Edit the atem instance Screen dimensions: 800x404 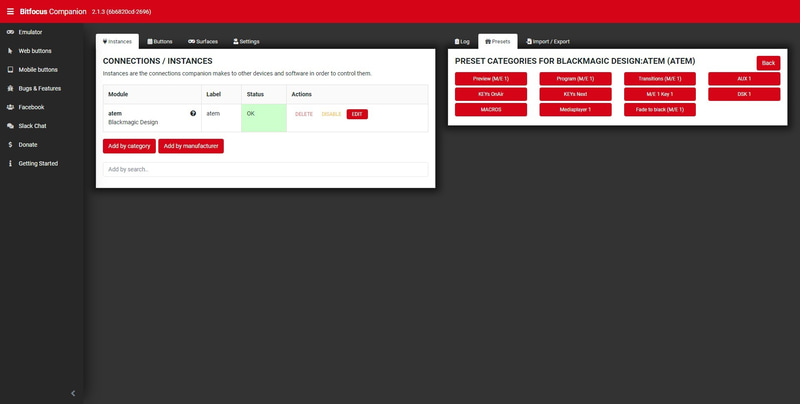click(357, 114)
